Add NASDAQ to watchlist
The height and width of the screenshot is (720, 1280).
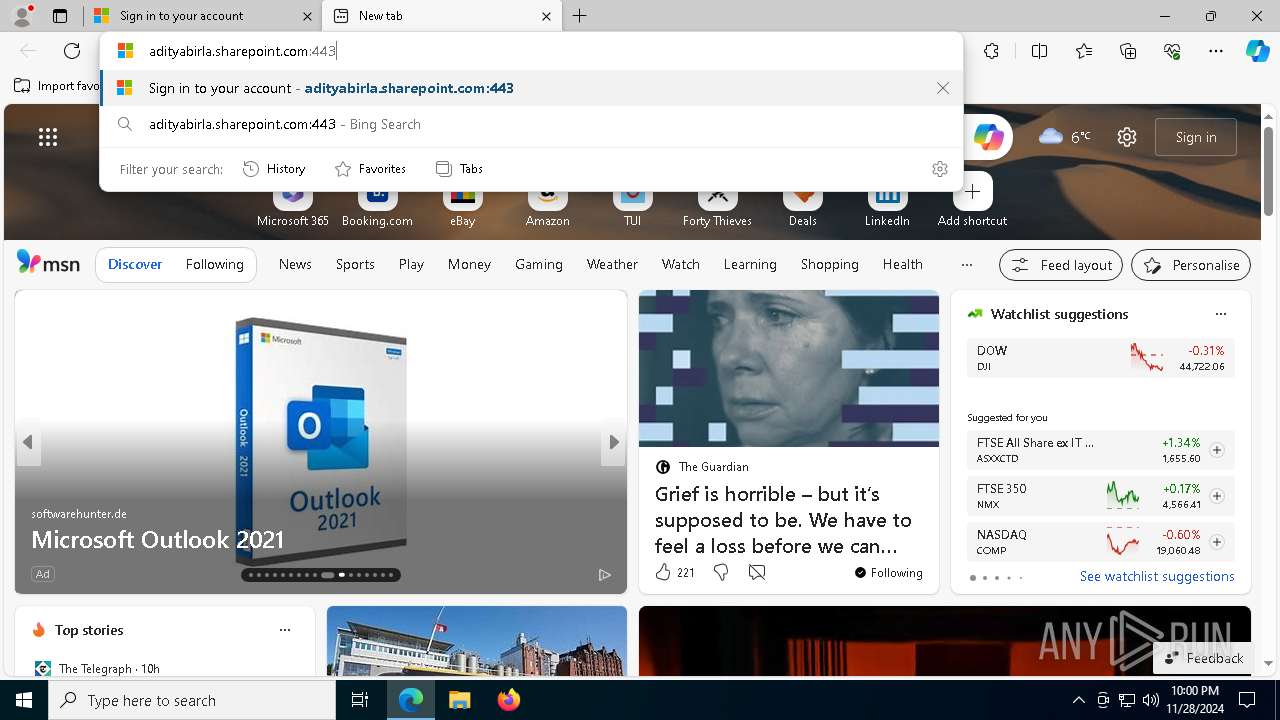coord(1217,542)
